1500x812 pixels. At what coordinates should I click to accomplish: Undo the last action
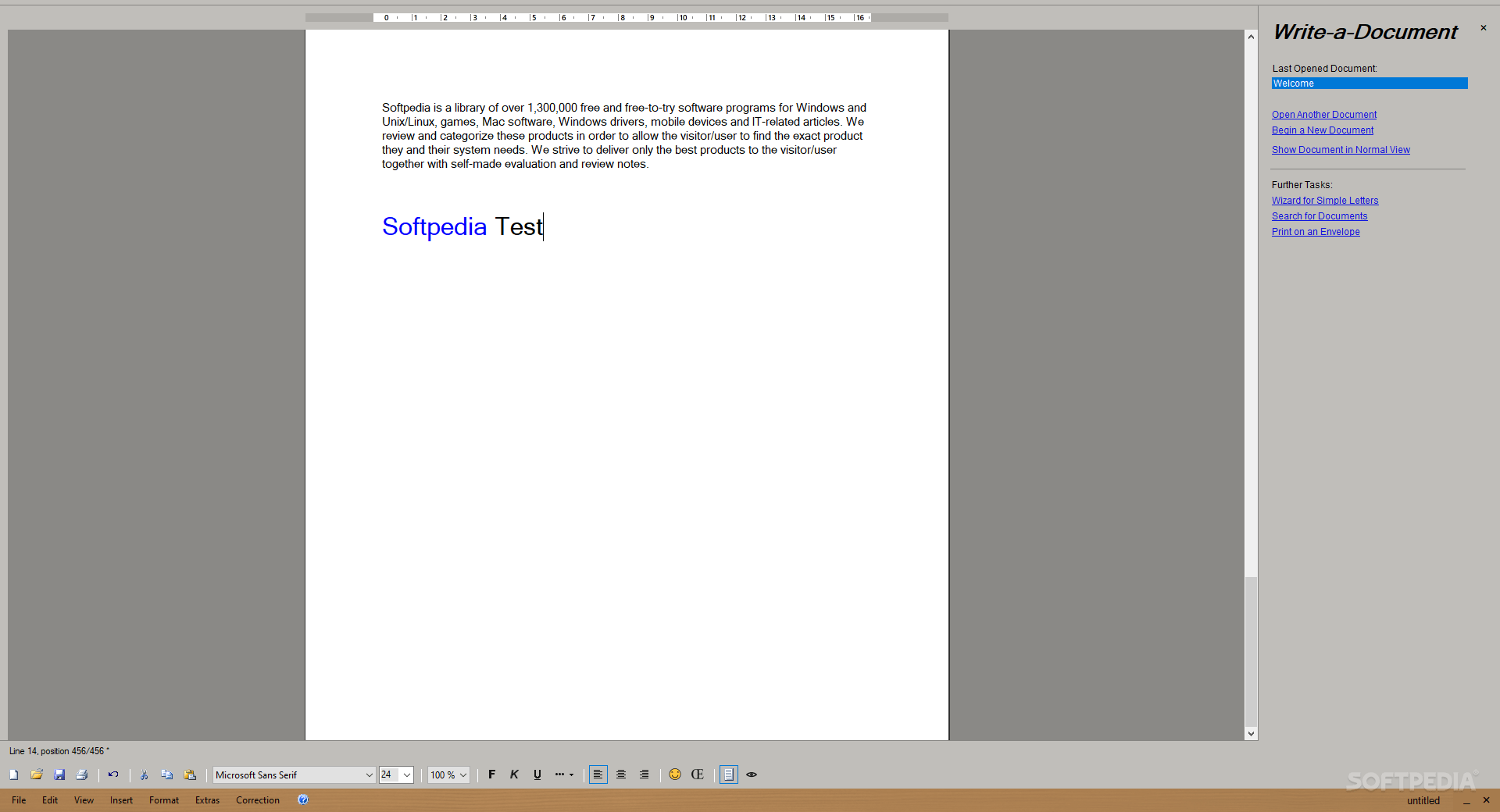point(113,775)
